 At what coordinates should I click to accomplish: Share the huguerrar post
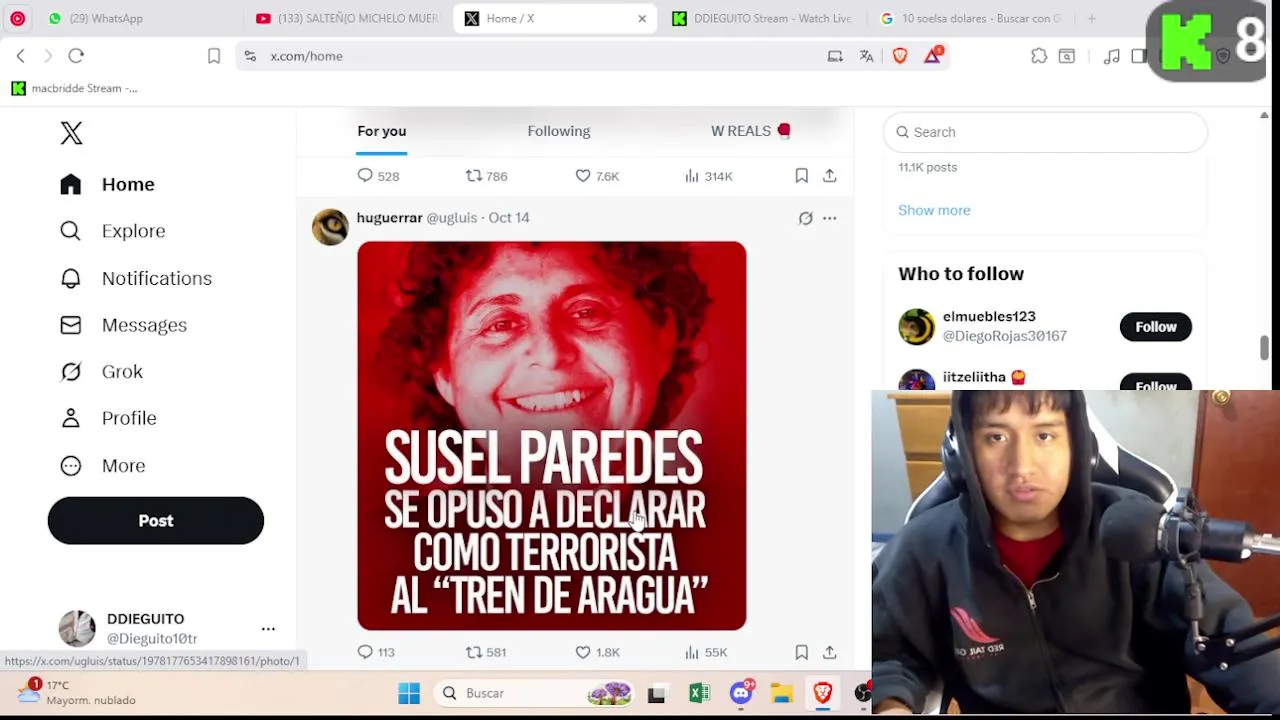[x=829, y=652]
